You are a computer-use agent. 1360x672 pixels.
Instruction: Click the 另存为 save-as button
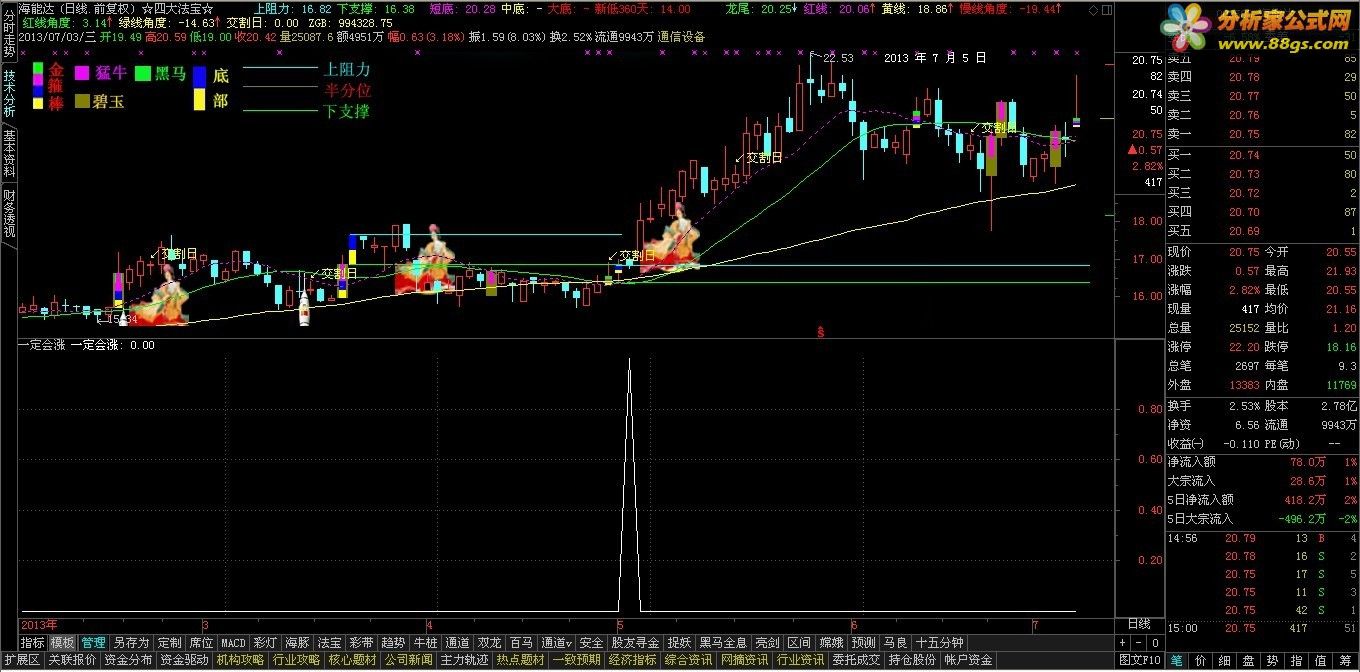131,642
